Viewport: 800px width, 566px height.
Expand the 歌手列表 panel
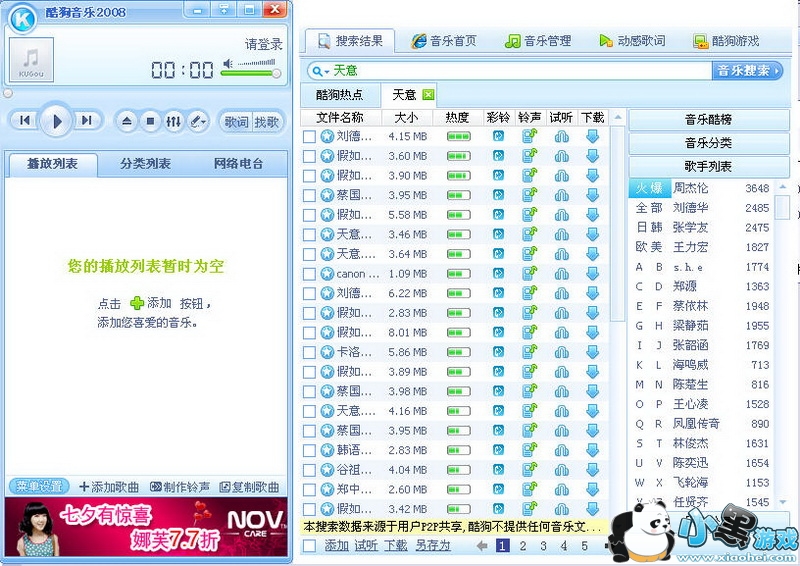(x=709, y=167)
